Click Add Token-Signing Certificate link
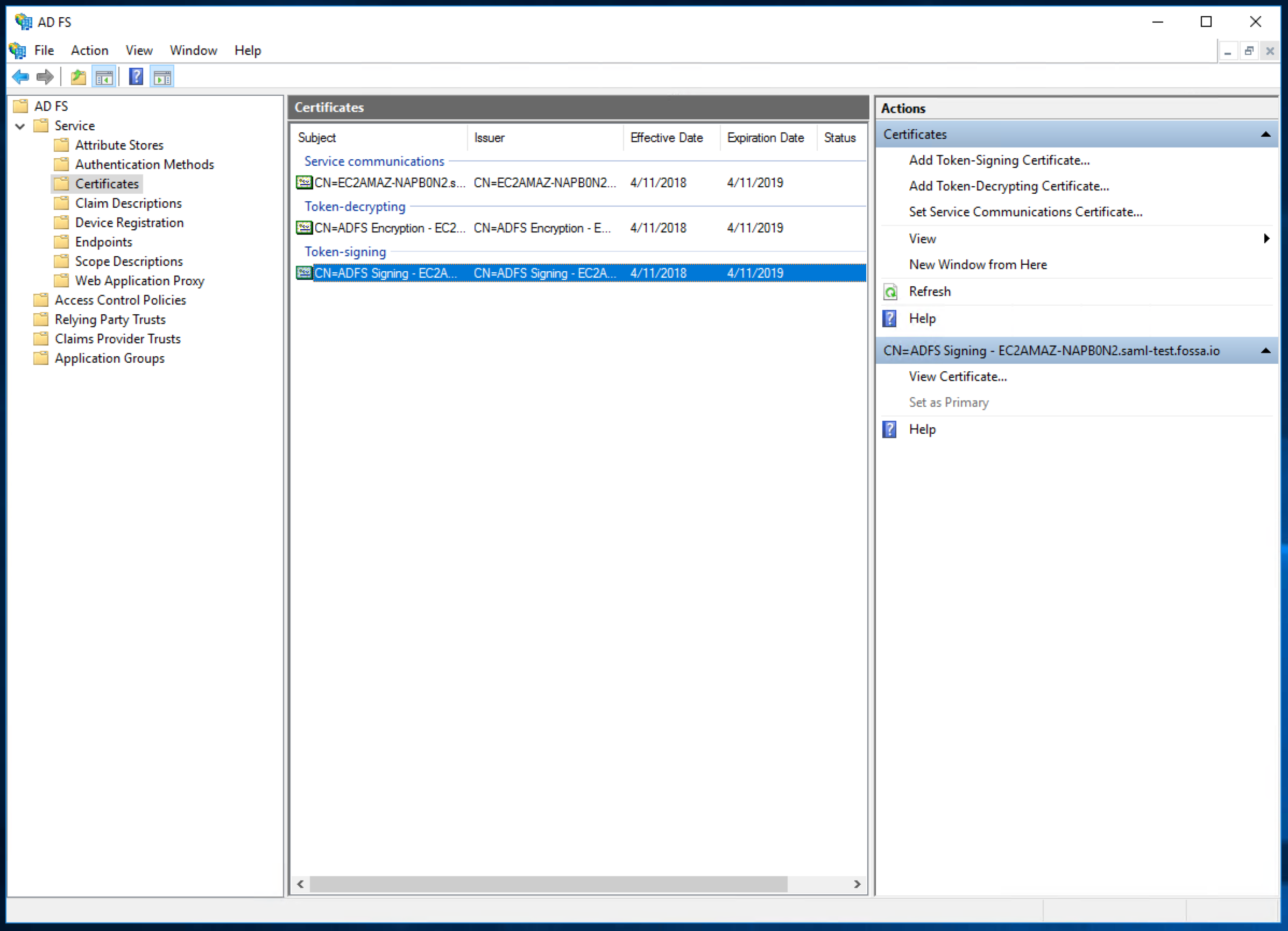Viewport: 1288px width, 931px height. [999, 160]
